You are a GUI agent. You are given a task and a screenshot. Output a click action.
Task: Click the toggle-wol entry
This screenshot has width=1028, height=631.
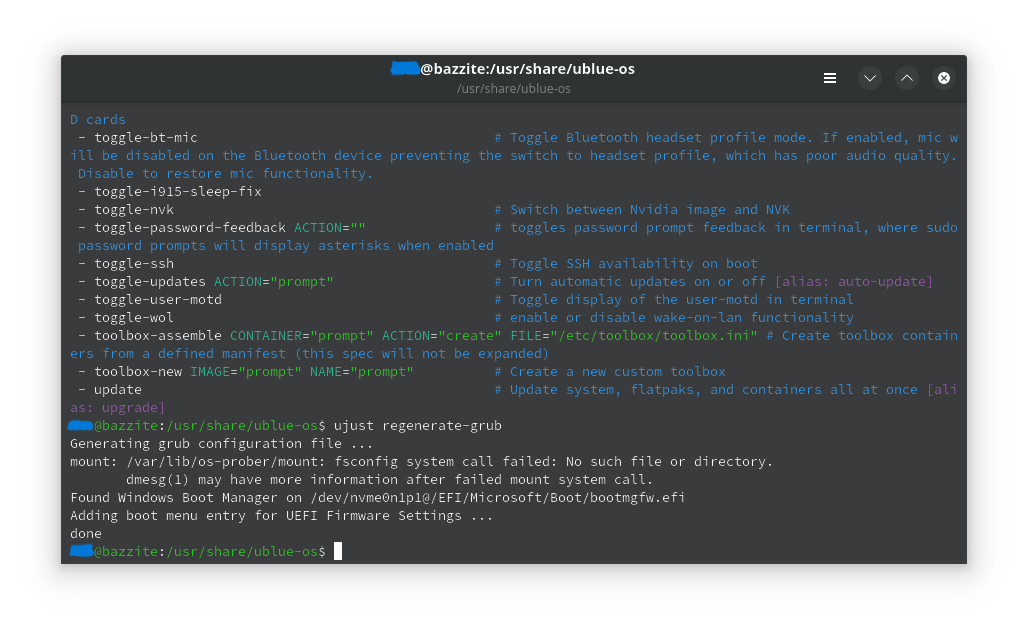point(134,317)
